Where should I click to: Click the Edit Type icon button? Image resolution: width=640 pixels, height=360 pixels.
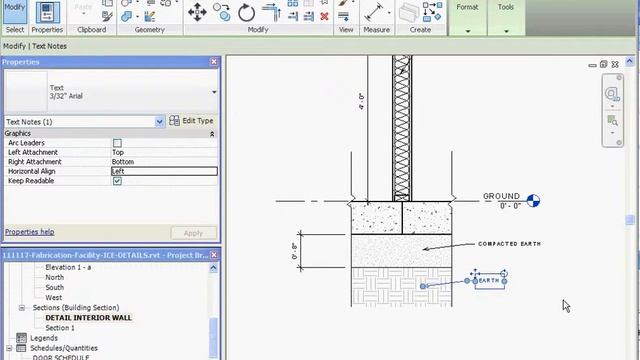tap(174, 120)
